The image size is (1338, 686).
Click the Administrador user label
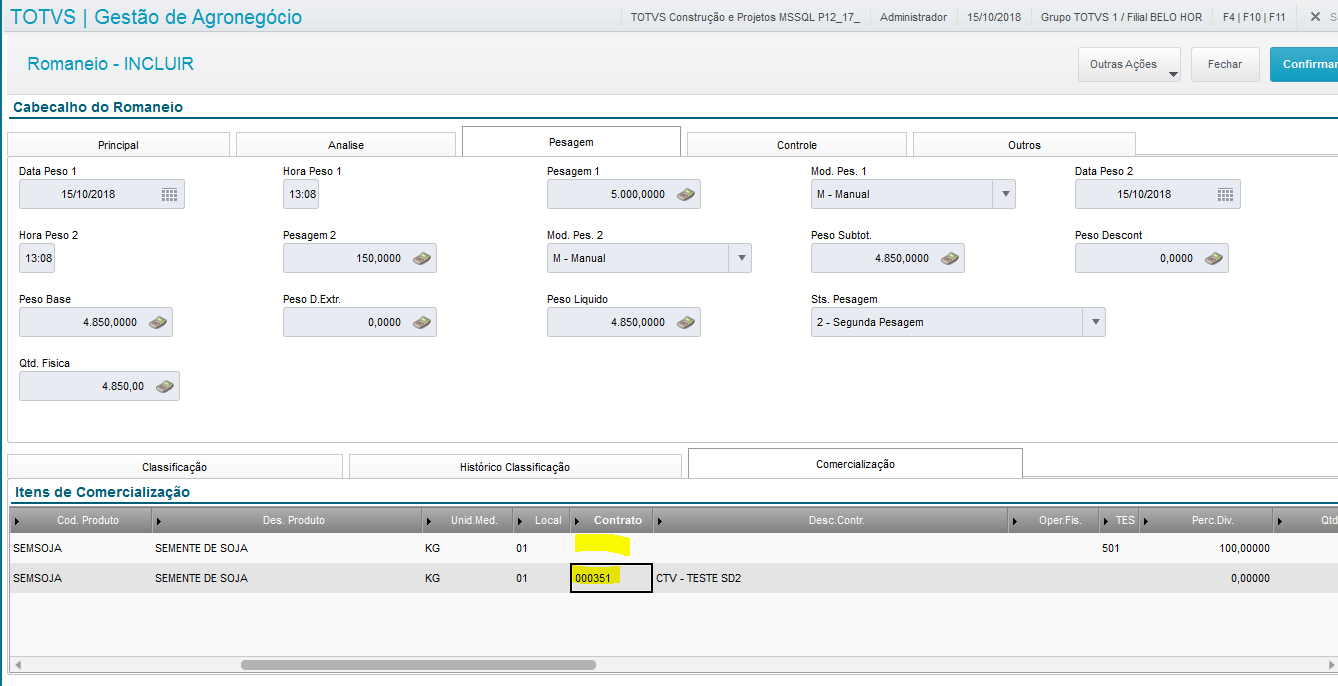913,17
